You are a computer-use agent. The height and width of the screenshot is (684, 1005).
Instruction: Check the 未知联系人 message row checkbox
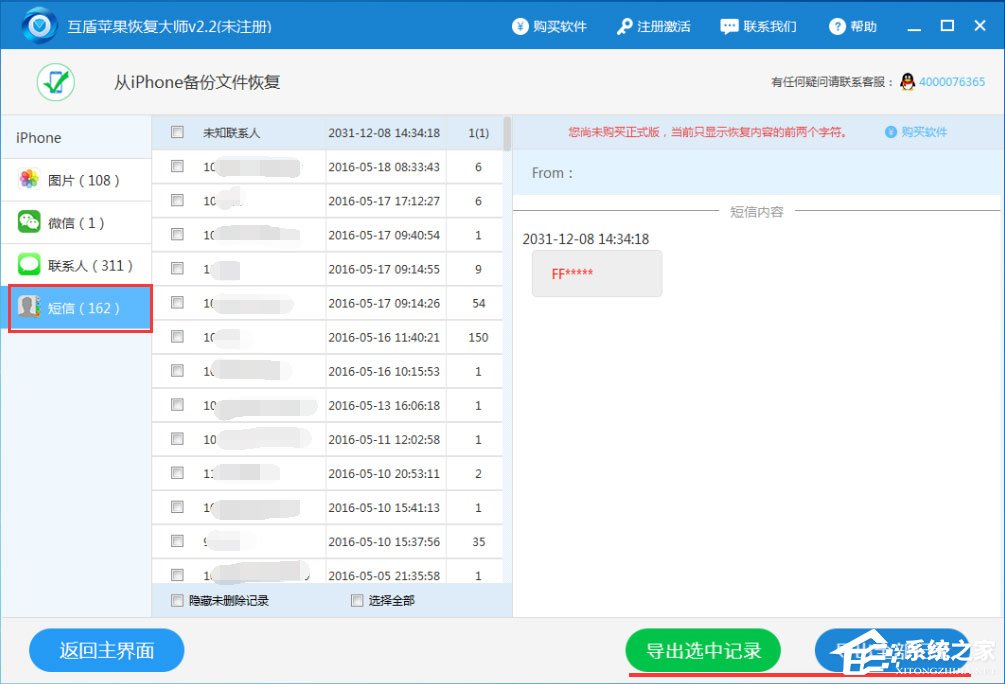click(176, 131)
